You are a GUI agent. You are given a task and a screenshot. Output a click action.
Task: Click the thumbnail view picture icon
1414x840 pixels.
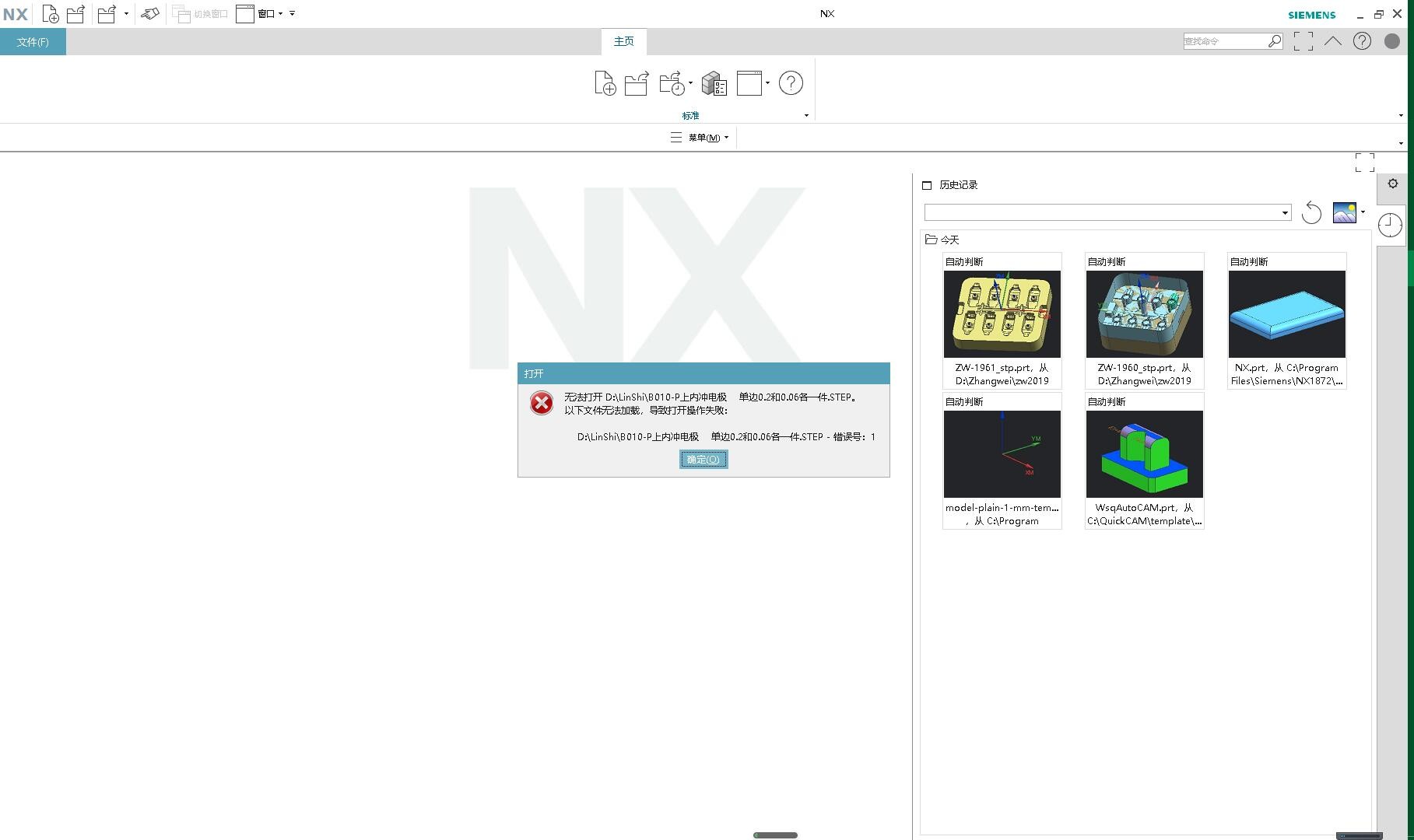1345,212
